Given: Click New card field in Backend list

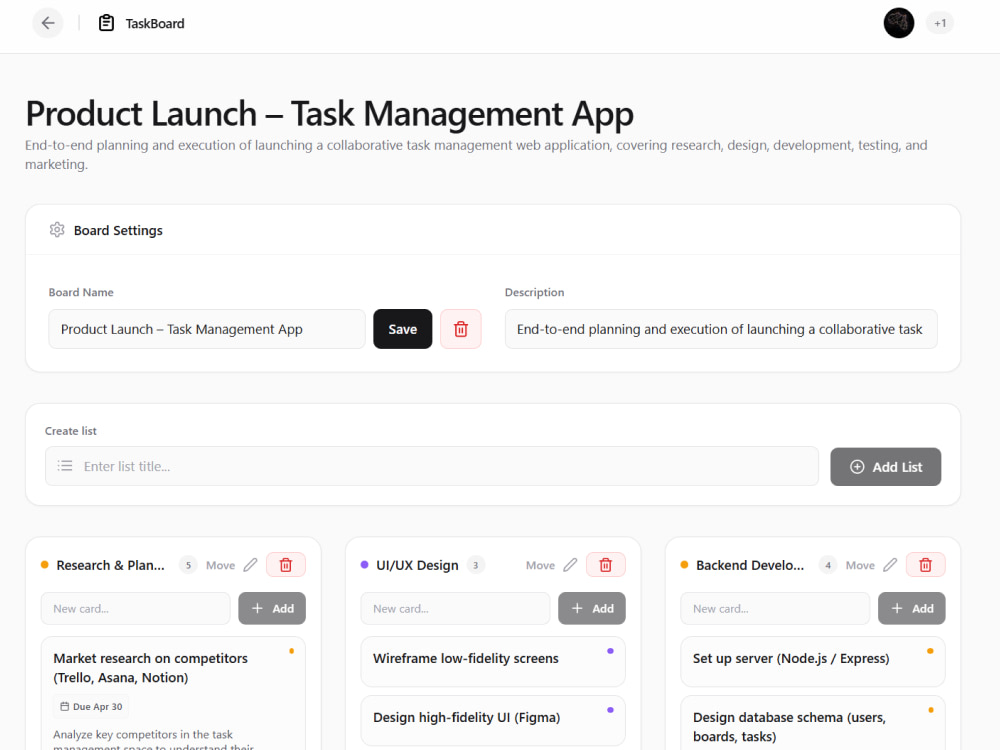Looking at the screenshot, I should tap(775, 608).
